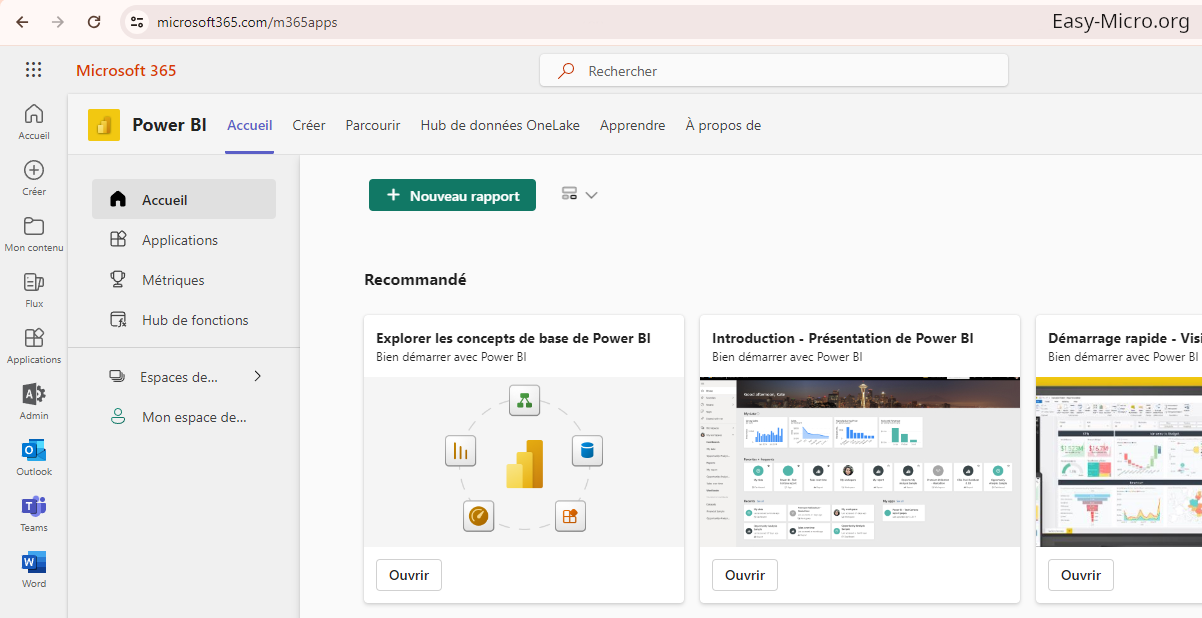
Task: Open the Apprendre tab
Action: coord(632,126)
